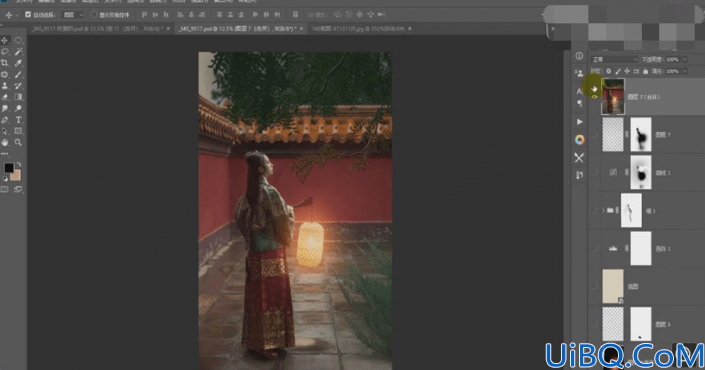Image resolution: width=705 pixels, height=370 pixels.
Task: Click the tan background color swatch
Action: coord(16,176)
